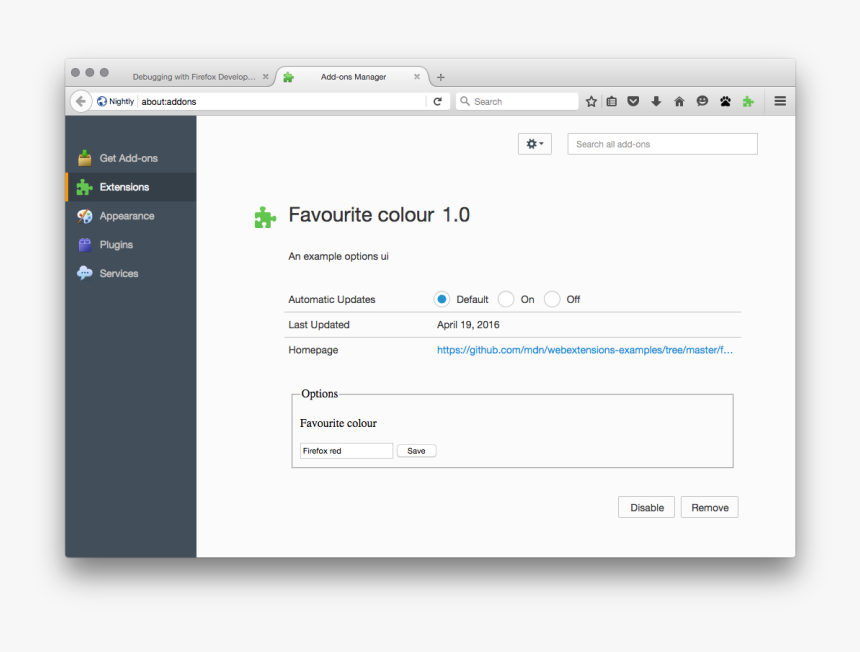Open the downloads arrow icon
The image size is (860, 652).
click(x=656, y=101)
